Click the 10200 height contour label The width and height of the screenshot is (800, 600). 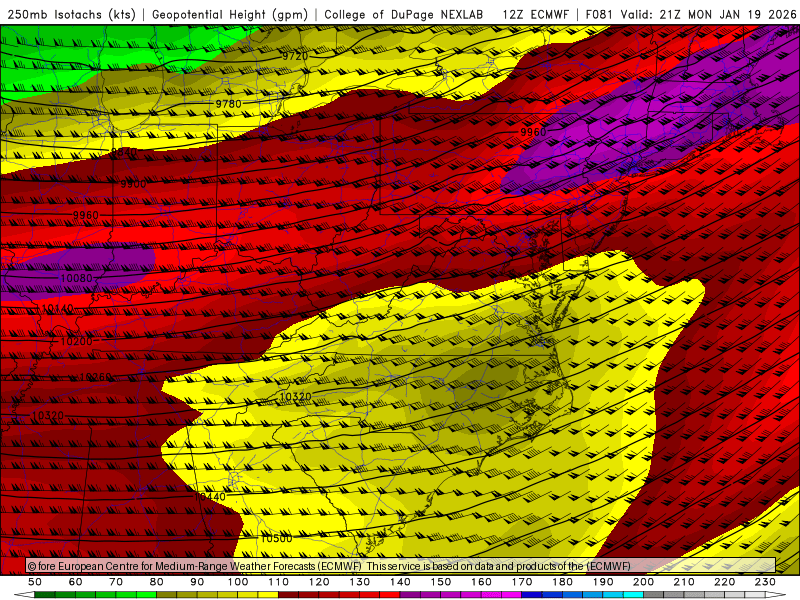point(77,341)
